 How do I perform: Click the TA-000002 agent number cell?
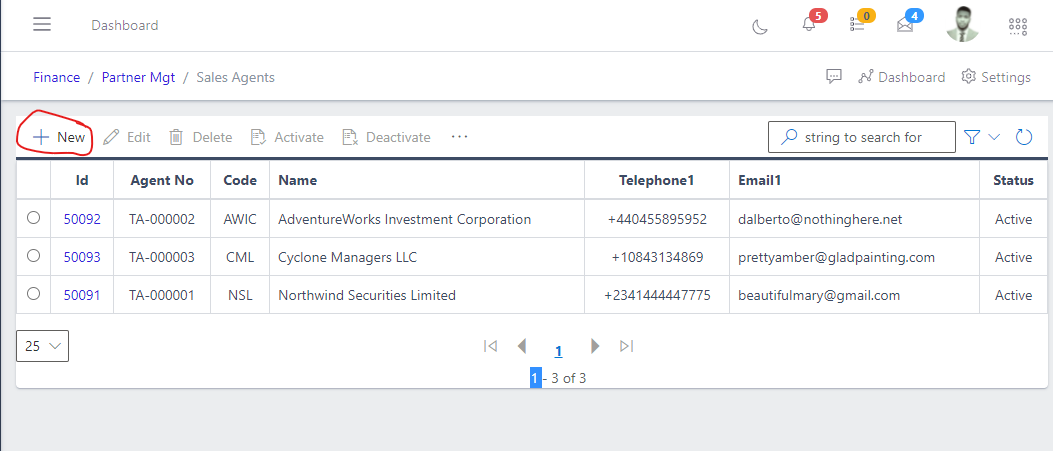point(162,219)
